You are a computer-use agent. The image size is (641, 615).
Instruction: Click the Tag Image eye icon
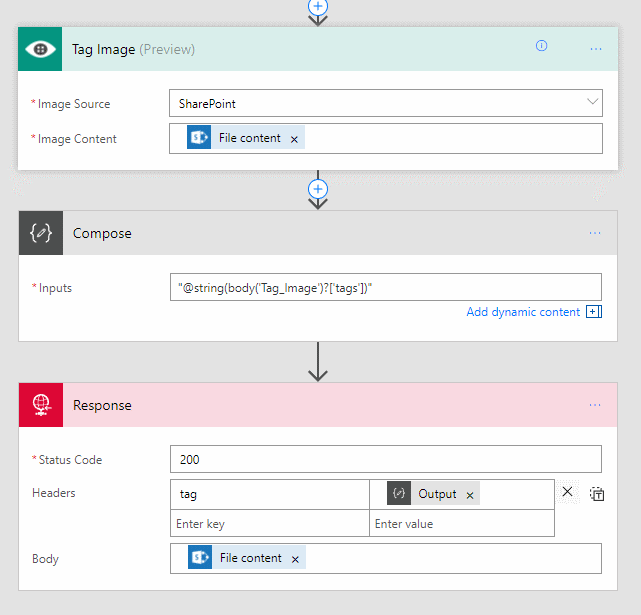[x=40, y=49]
